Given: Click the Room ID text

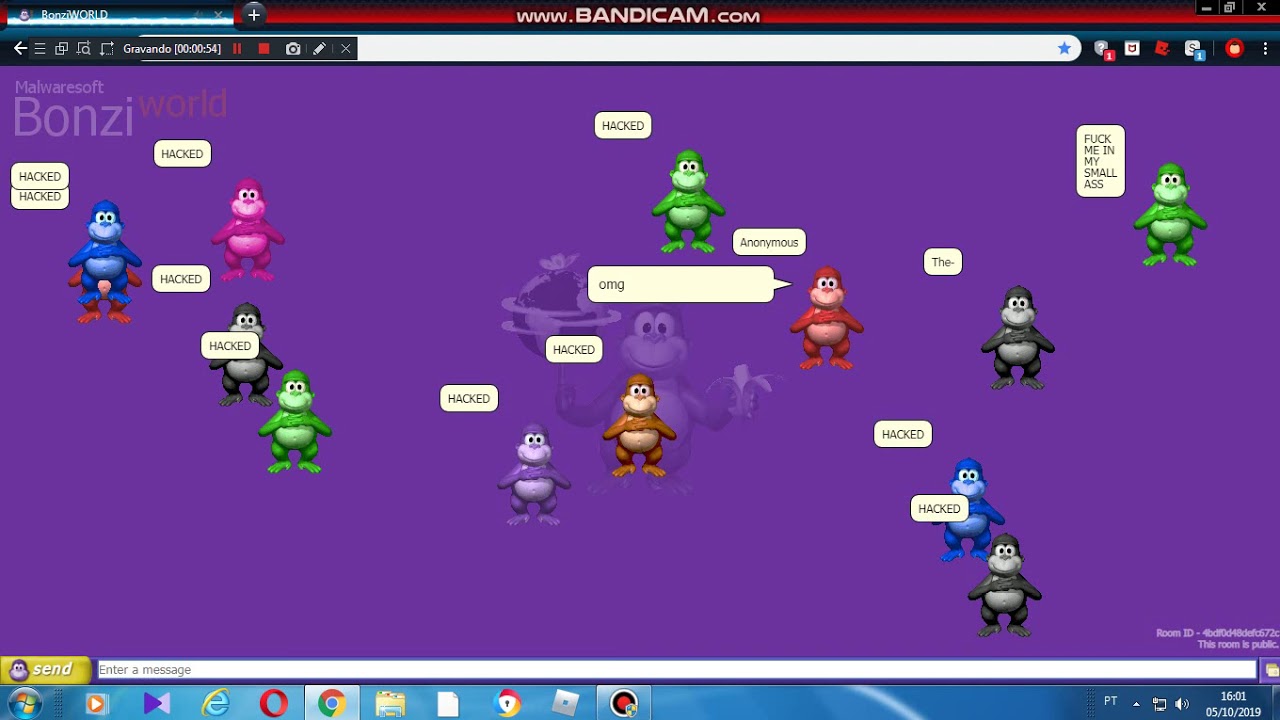Looking at the screenshot, I should pyautogui.click(x=1217, y=633).
